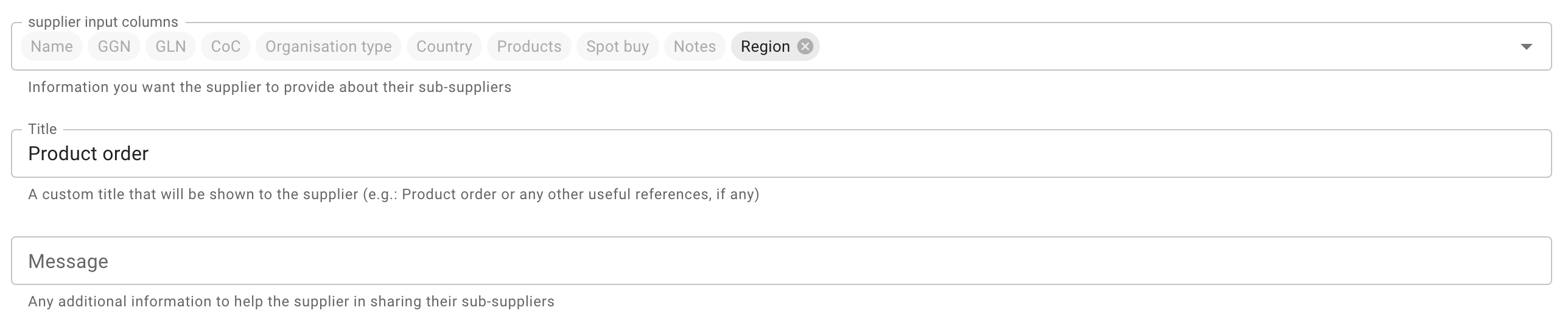Open the supplier input columns dropdown arrow
This screenshot has height=324, width=1568.
tap(1526, 46)
